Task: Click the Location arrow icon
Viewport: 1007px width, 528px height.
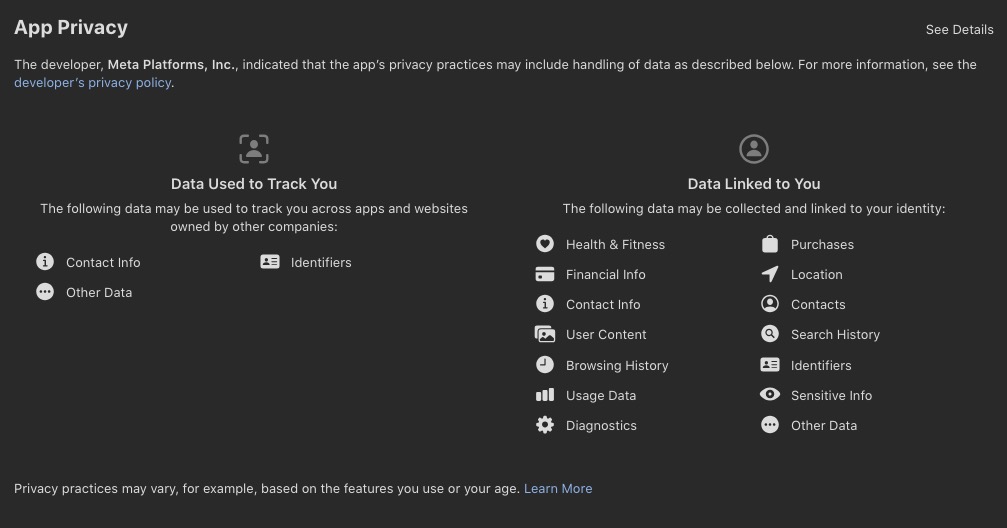Action: point(769,274)
